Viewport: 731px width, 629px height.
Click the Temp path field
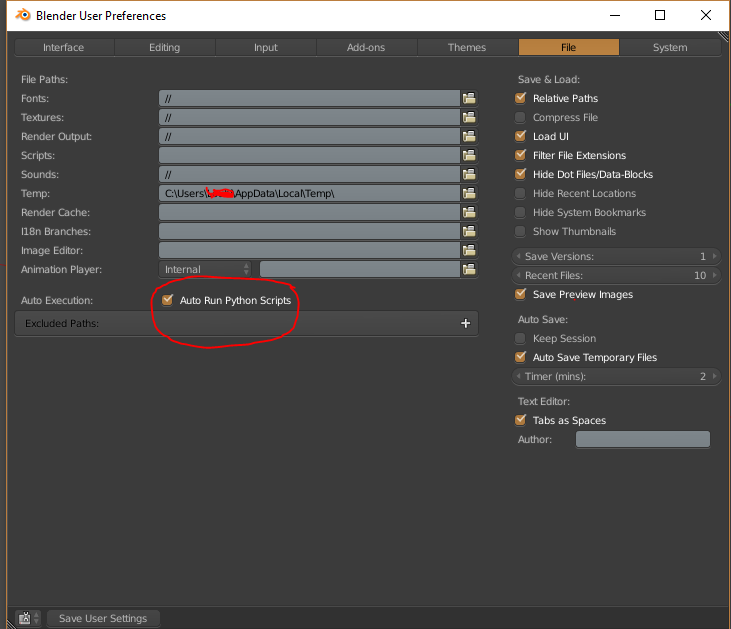coord(310,193)
